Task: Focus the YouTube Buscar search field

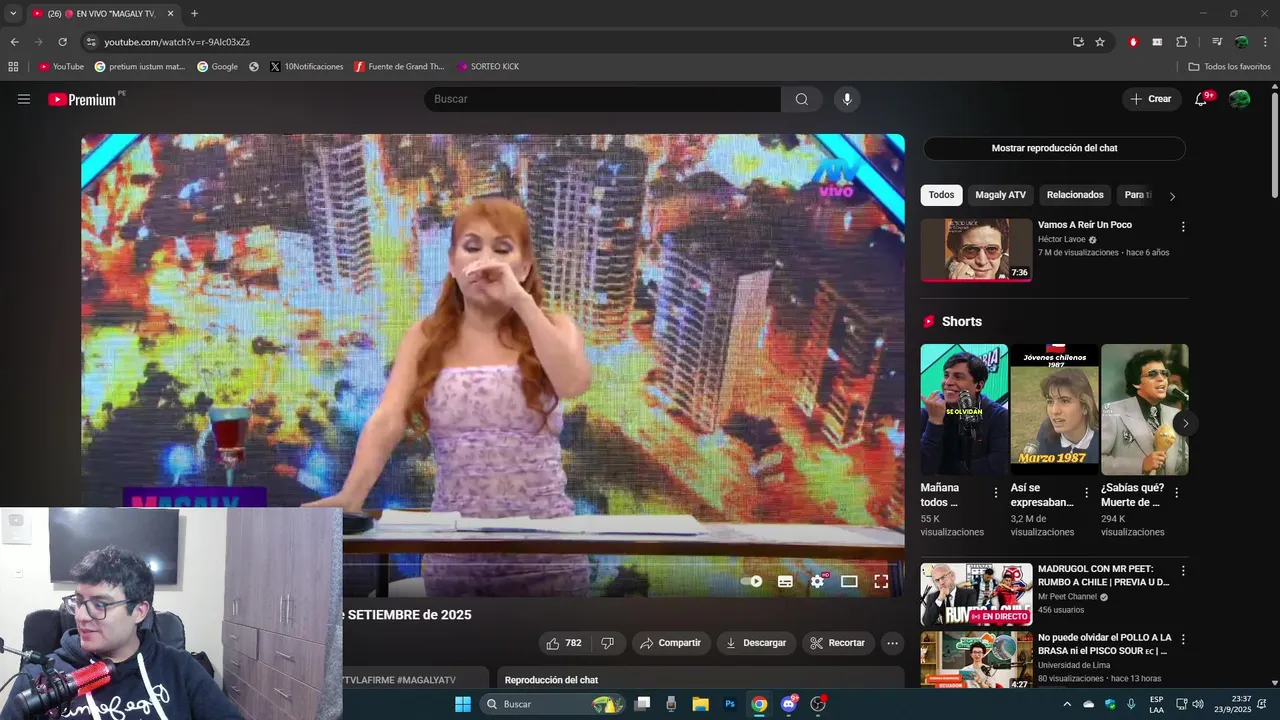Action: pos(602,99)
